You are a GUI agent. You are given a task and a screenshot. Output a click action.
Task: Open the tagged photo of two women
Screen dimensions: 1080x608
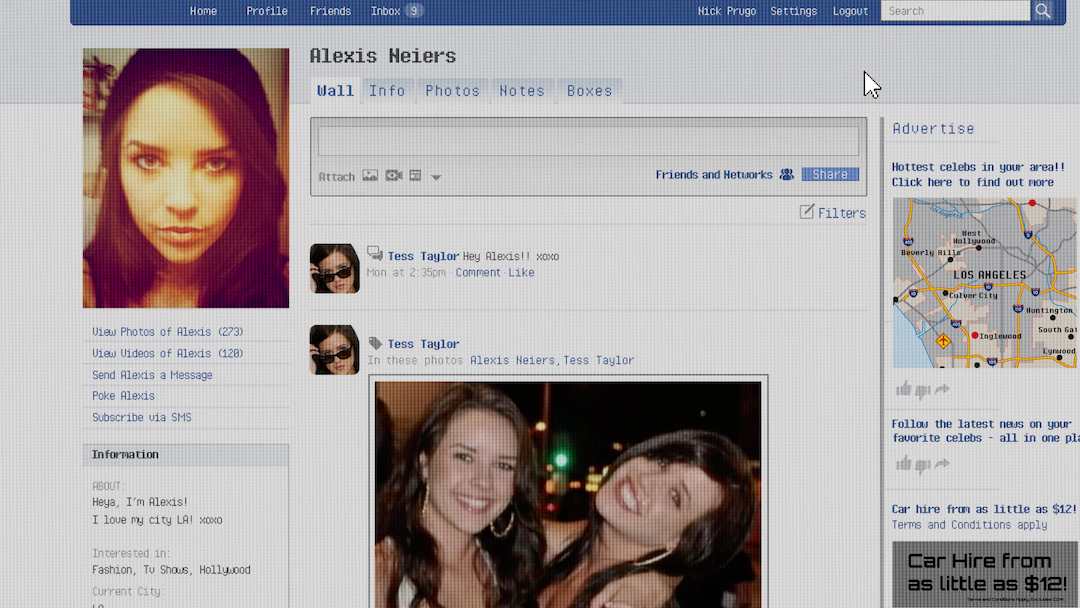pos(568,494)
